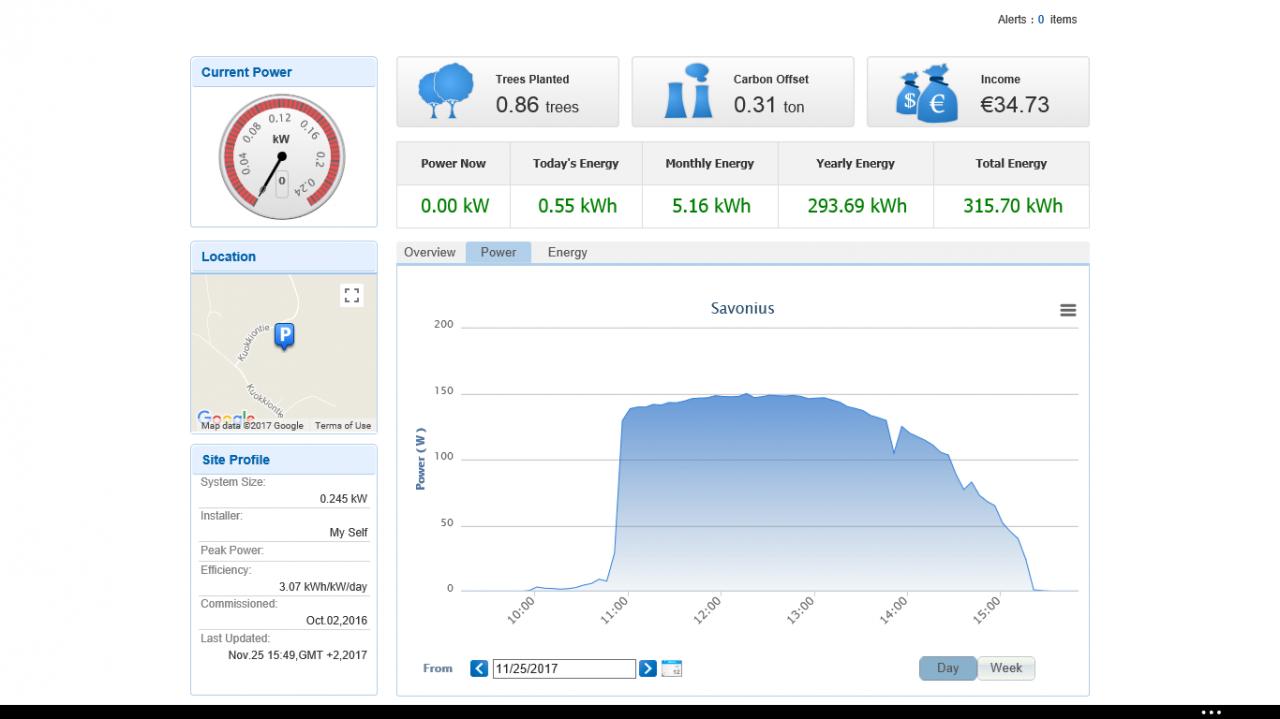
Task: Open the chart hamburger menu
Action: click(1068, 311)
